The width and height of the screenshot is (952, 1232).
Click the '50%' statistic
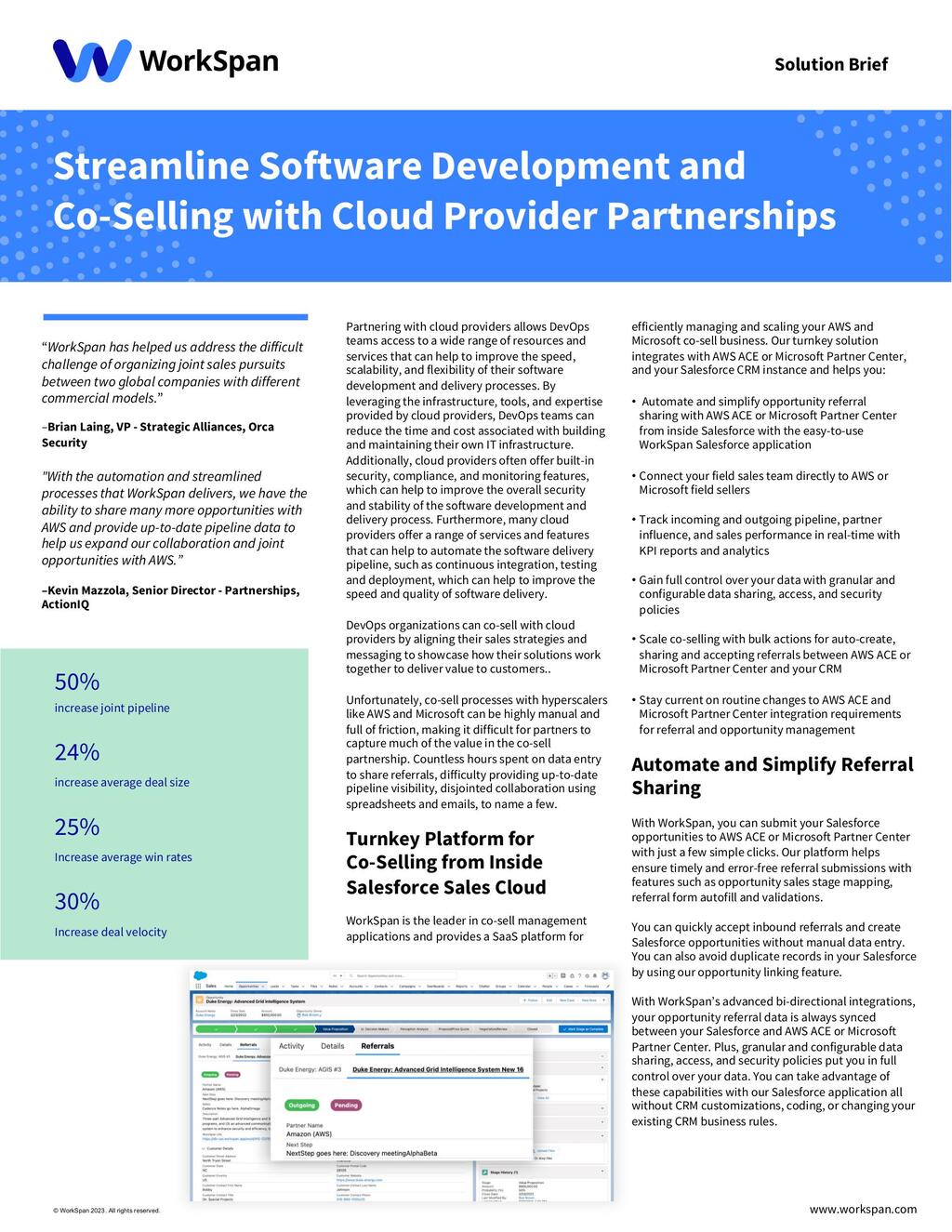pos(77,682)
